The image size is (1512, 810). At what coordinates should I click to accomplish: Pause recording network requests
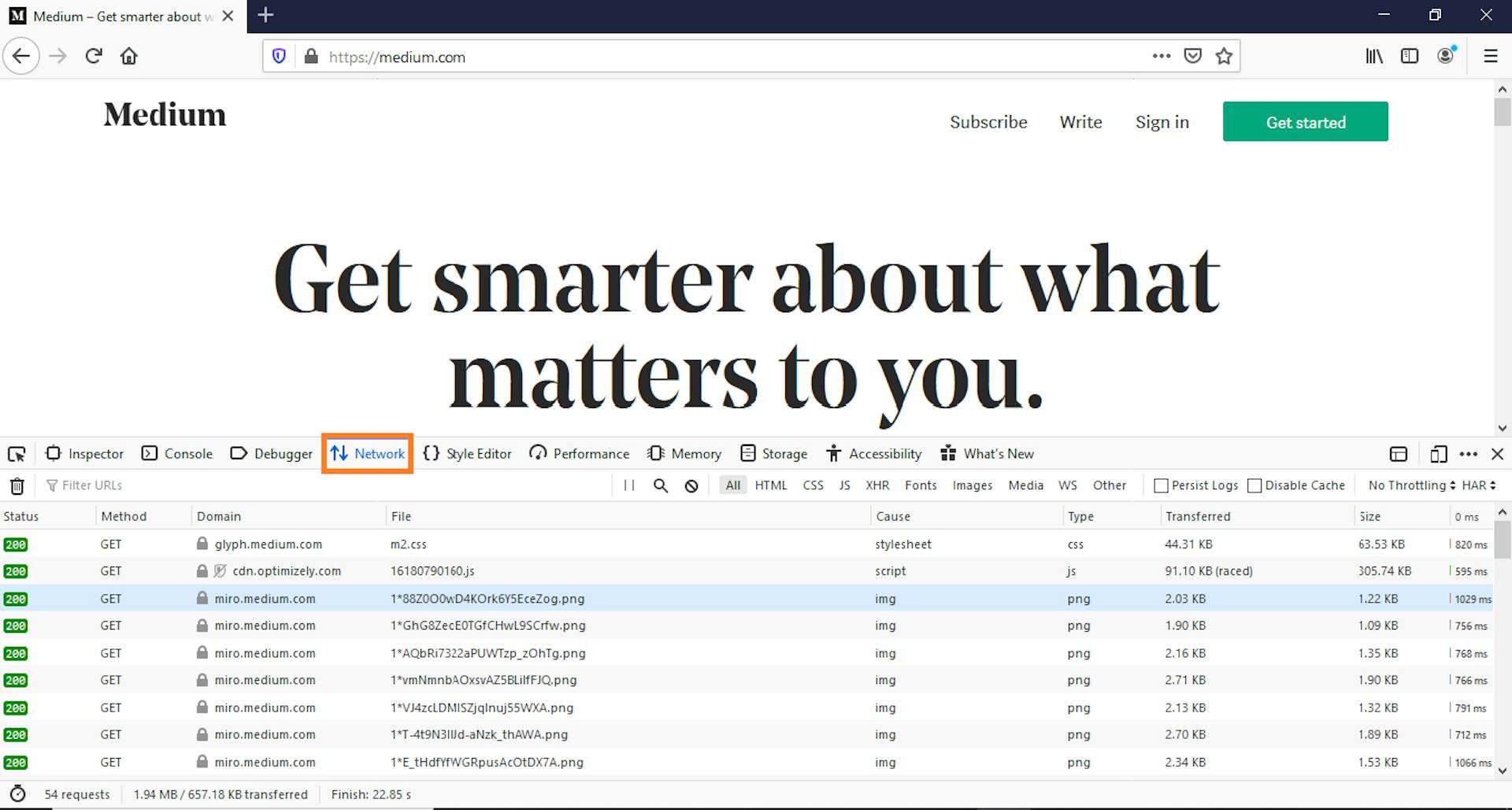click(x=628, y=485)
